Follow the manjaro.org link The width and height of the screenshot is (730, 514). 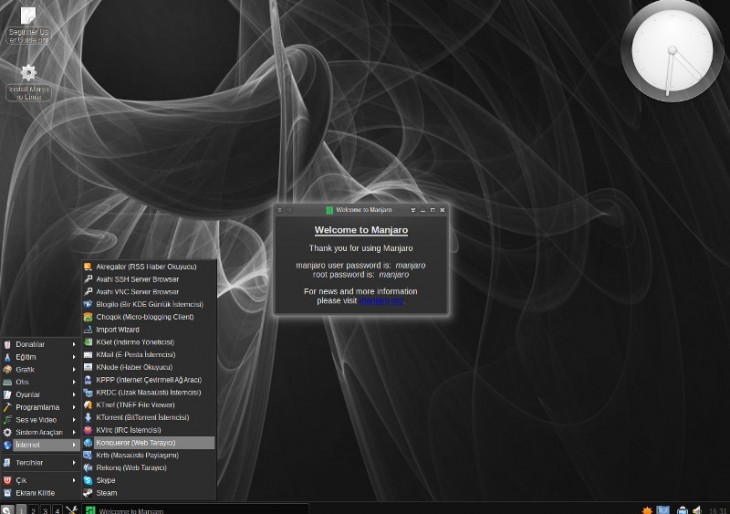click(x=381, y=301)
